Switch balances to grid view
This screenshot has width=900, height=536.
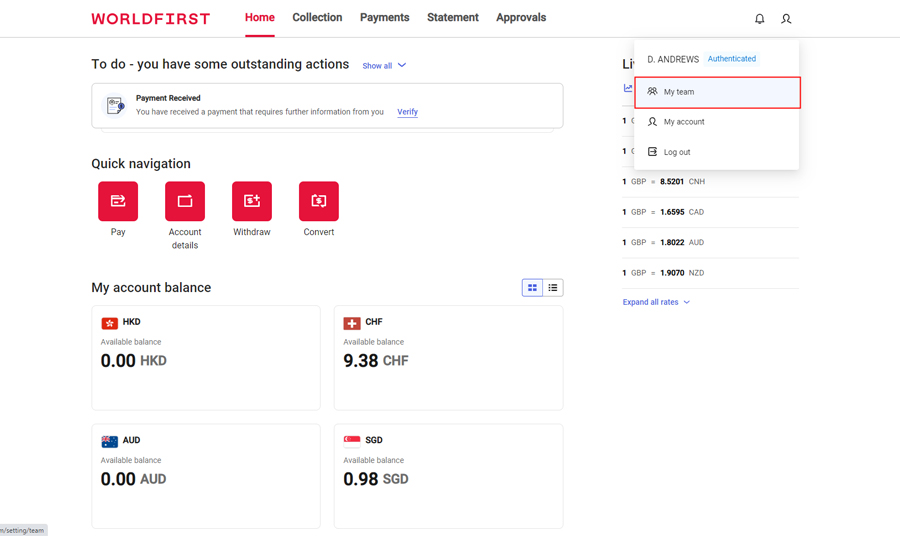532,288
